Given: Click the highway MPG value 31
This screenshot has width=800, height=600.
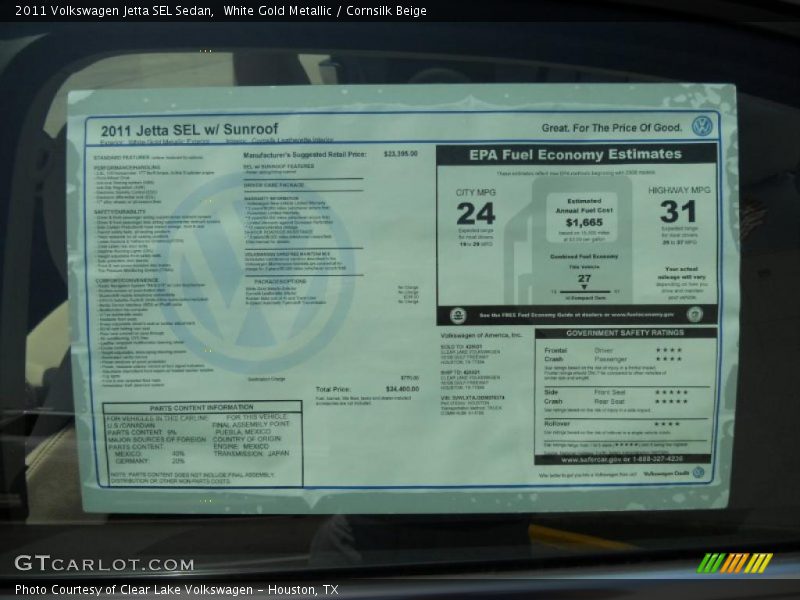Looking at the screenshot, I should coord(678,211).
